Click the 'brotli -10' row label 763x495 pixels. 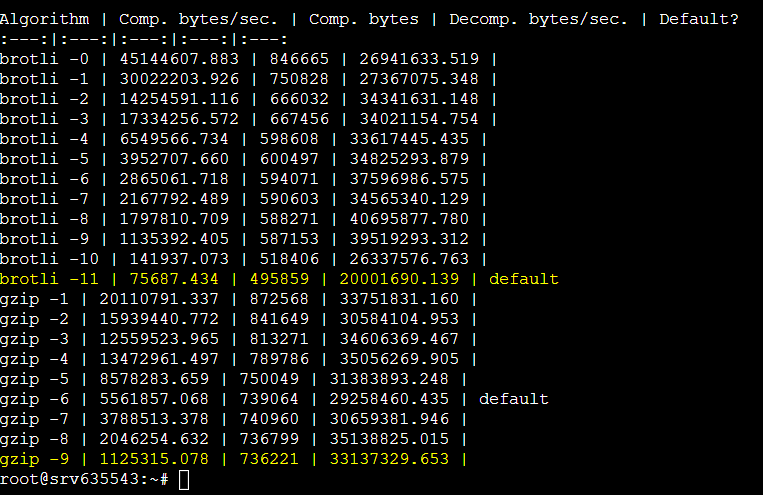49,259
